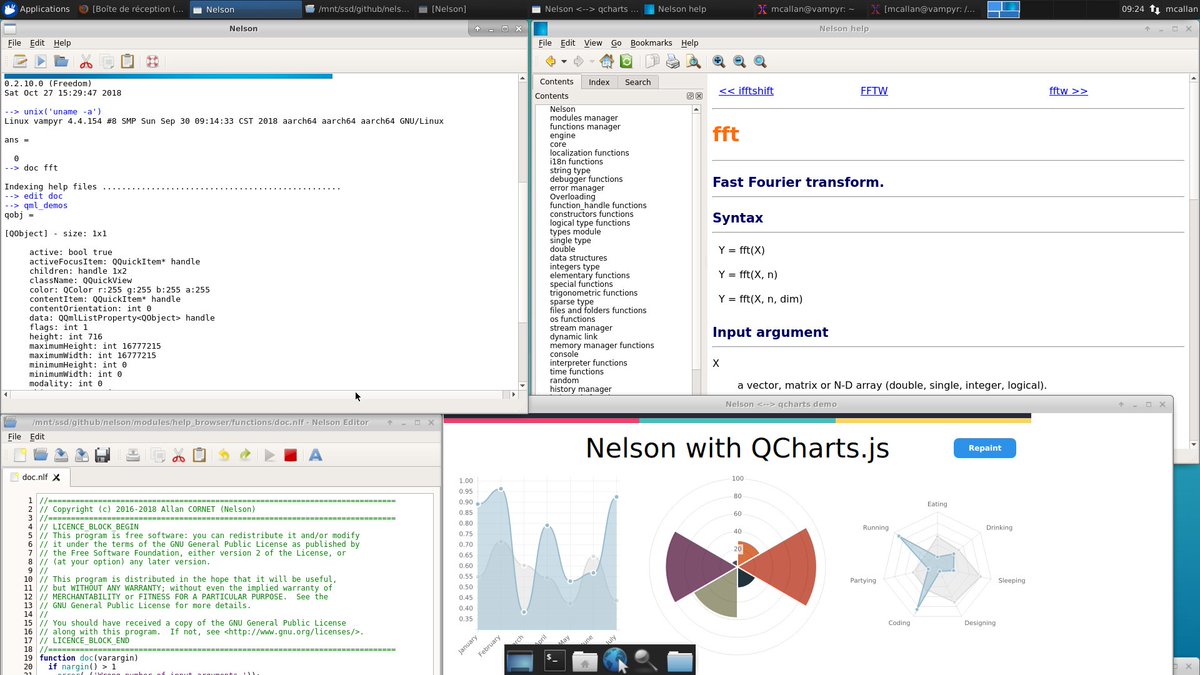This screenshot has width=1200, height=675.
Task: Click the floppy disk save icon in Nelson Editor
Action: coord(102,455)
